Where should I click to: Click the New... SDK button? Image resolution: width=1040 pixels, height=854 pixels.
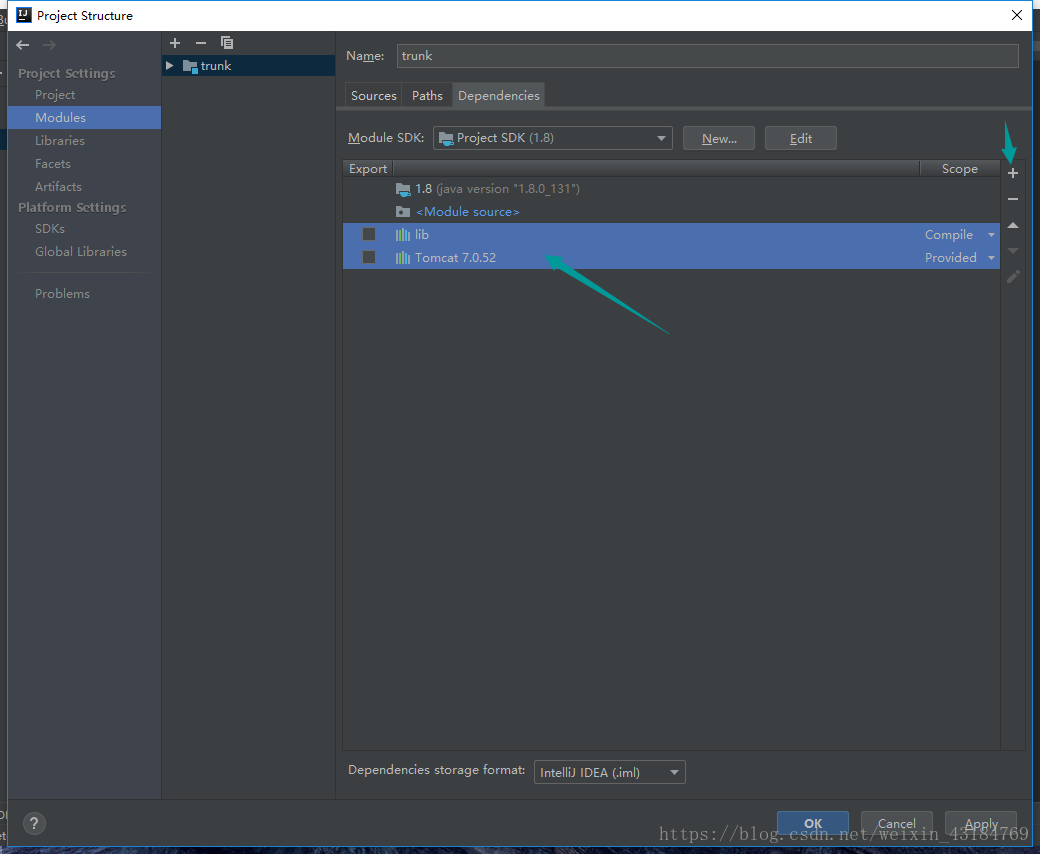click(719, 139)
